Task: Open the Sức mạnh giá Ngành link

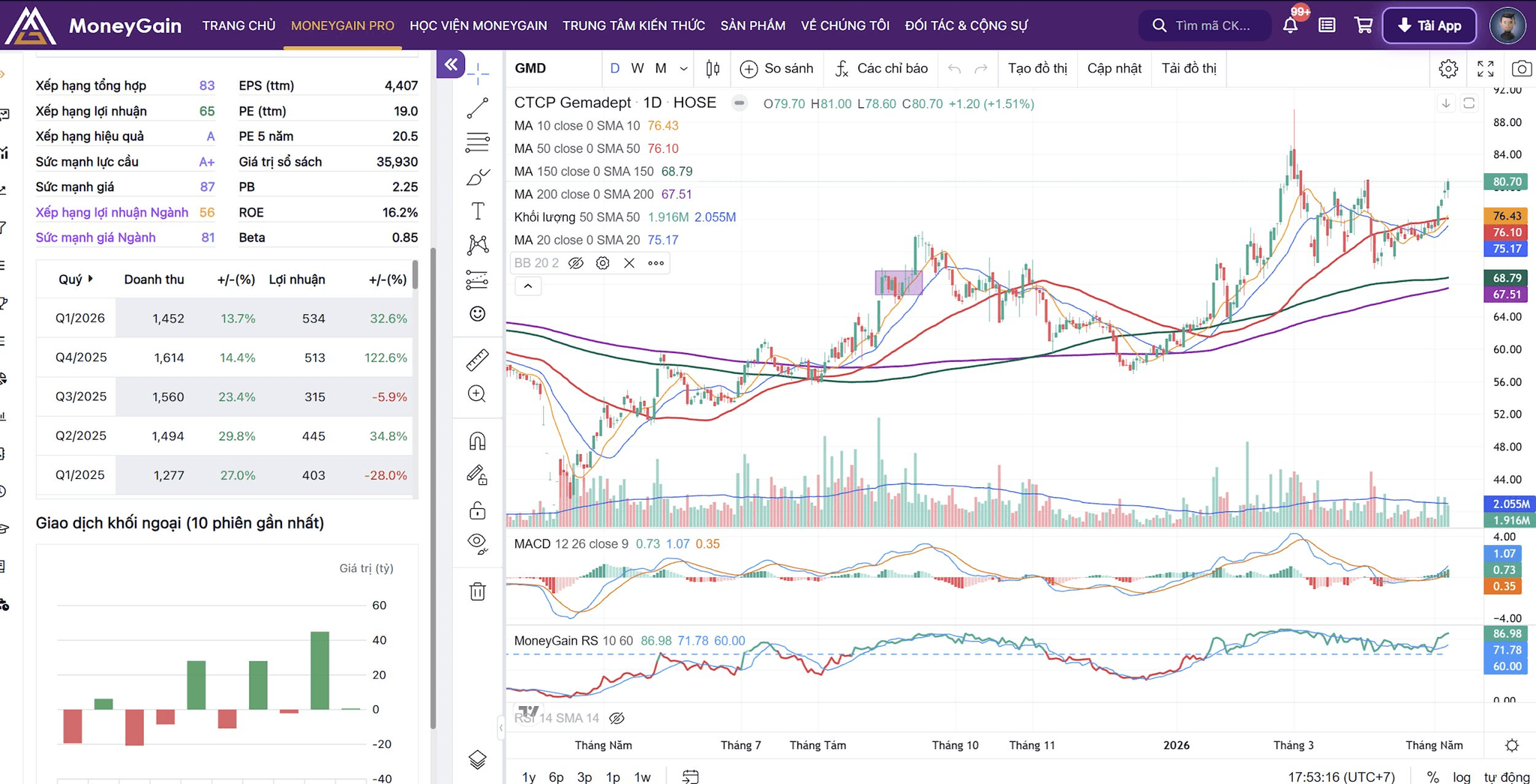Action: tap(95, 238)
